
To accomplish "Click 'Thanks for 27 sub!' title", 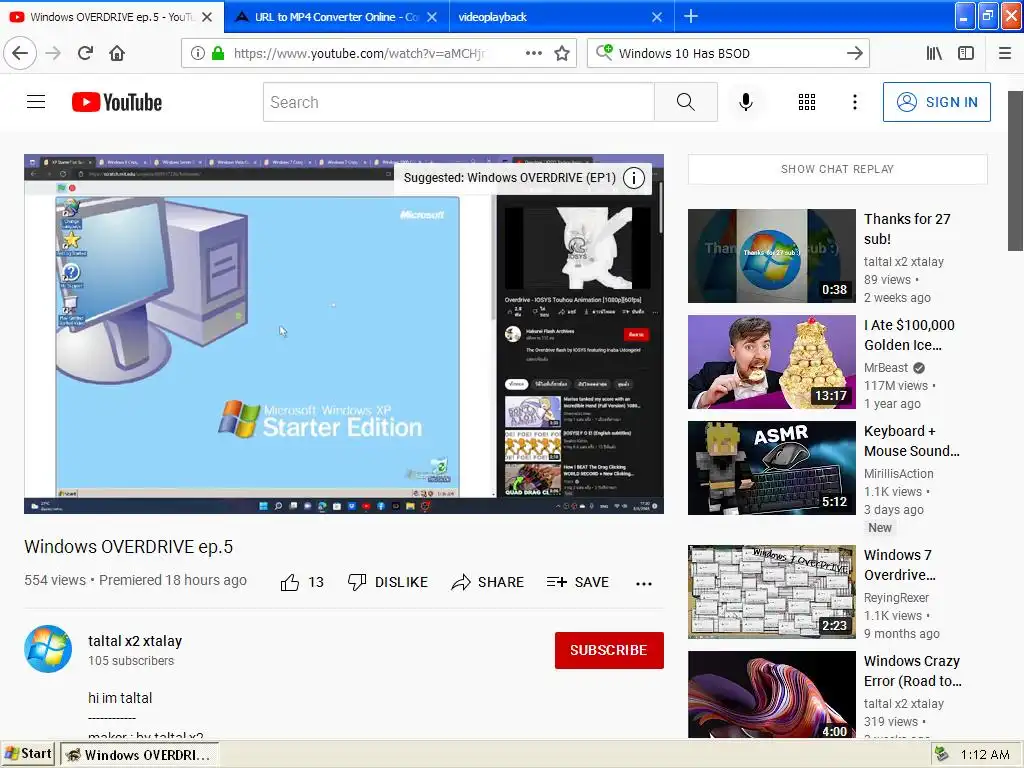I will (907, 229).
